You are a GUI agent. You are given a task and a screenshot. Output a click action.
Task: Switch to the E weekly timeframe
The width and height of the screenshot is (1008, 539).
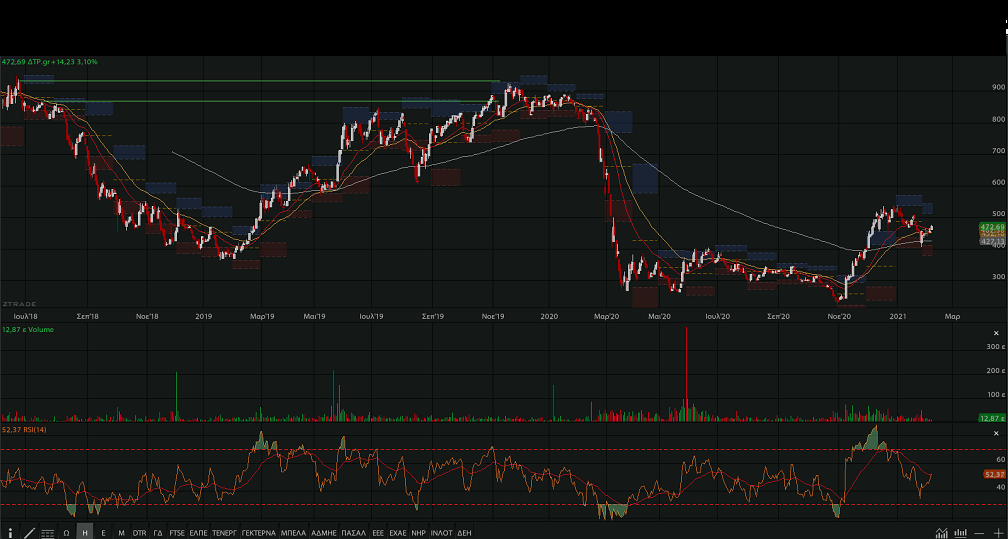(103, 532)
